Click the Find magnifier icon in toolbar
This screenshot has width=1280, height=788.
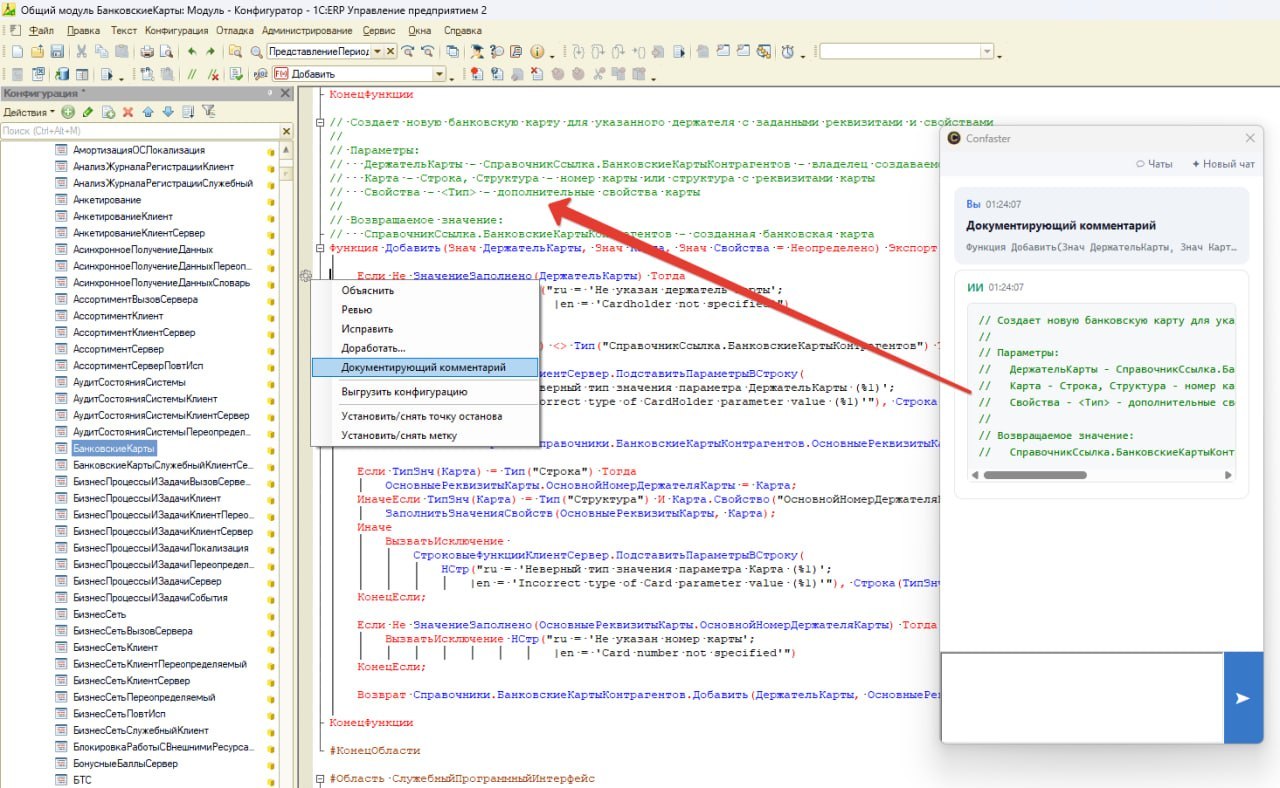click(256, 51)
